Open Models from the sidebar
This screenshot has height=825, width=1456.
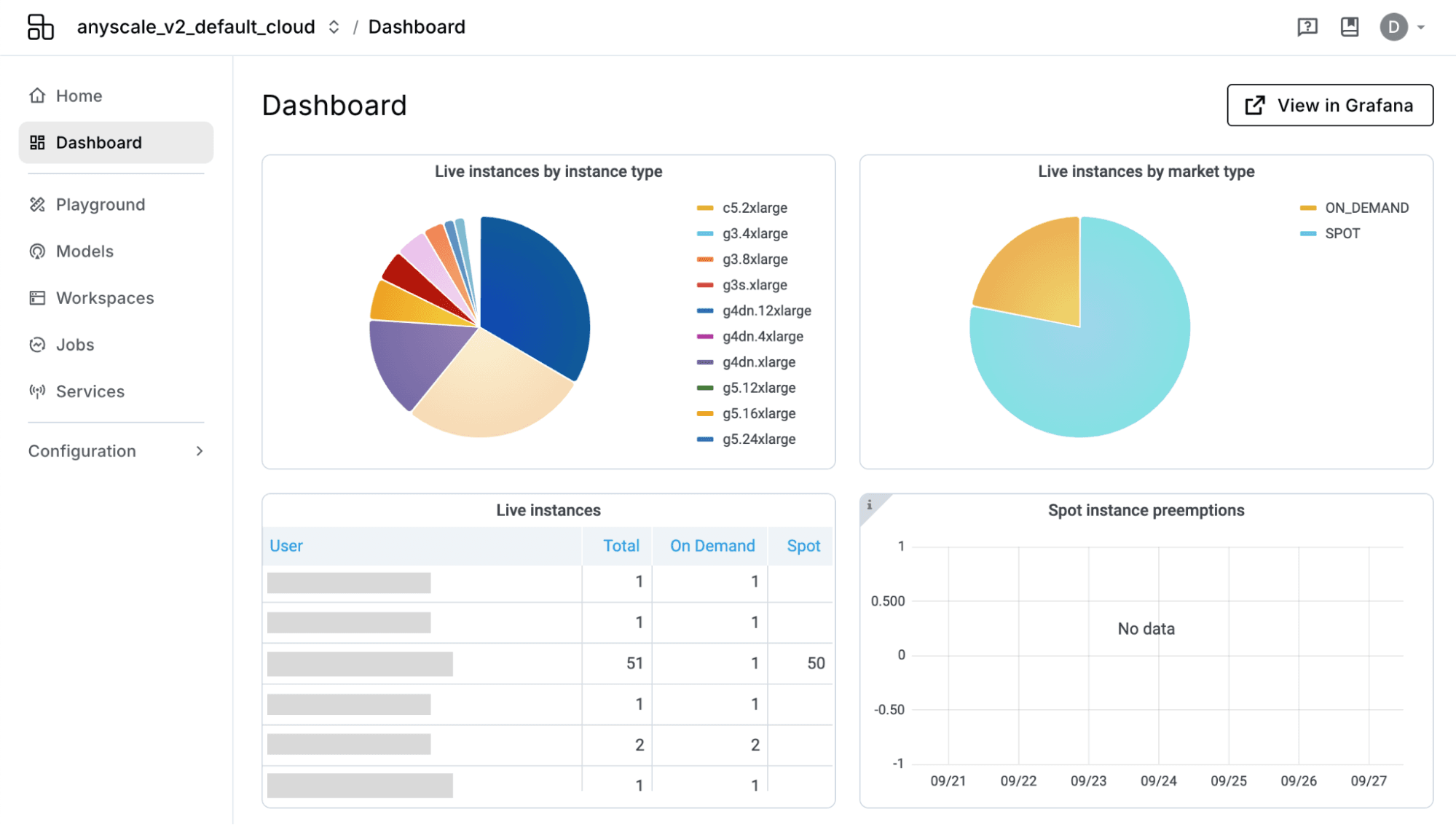point(116,251)
